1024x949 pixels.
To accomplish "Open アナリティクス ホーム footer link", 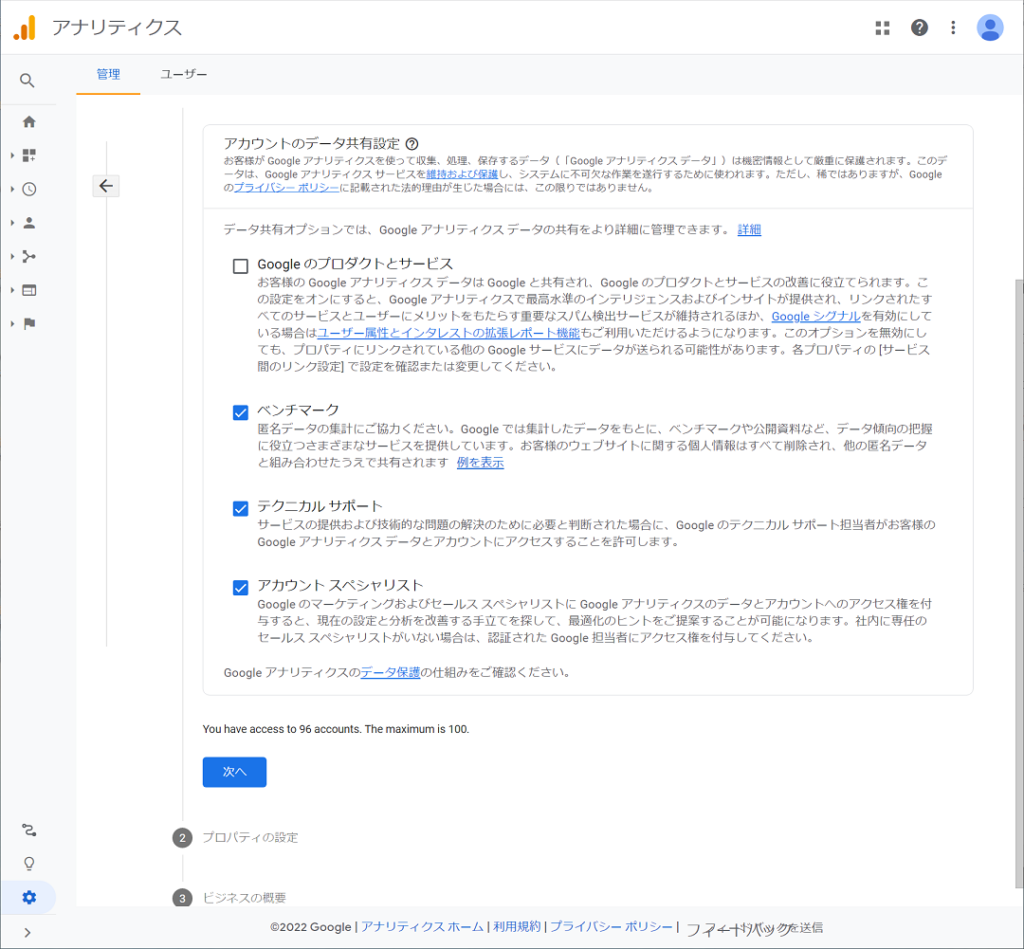I will point(423,927).
